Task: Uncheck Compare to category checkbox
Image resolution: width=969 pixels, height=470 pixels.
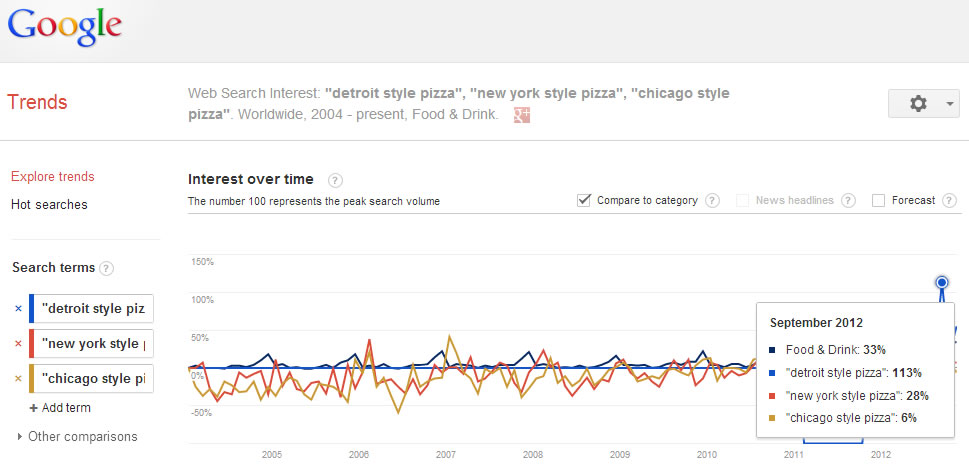Action: click(584, 200)
